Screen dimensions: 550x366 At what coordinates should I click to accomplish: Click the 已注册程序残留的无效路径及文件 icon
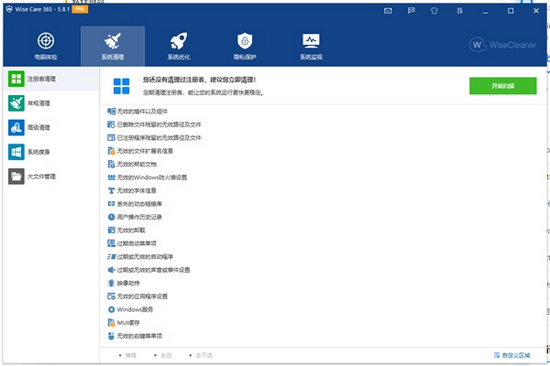click(111, 138)
